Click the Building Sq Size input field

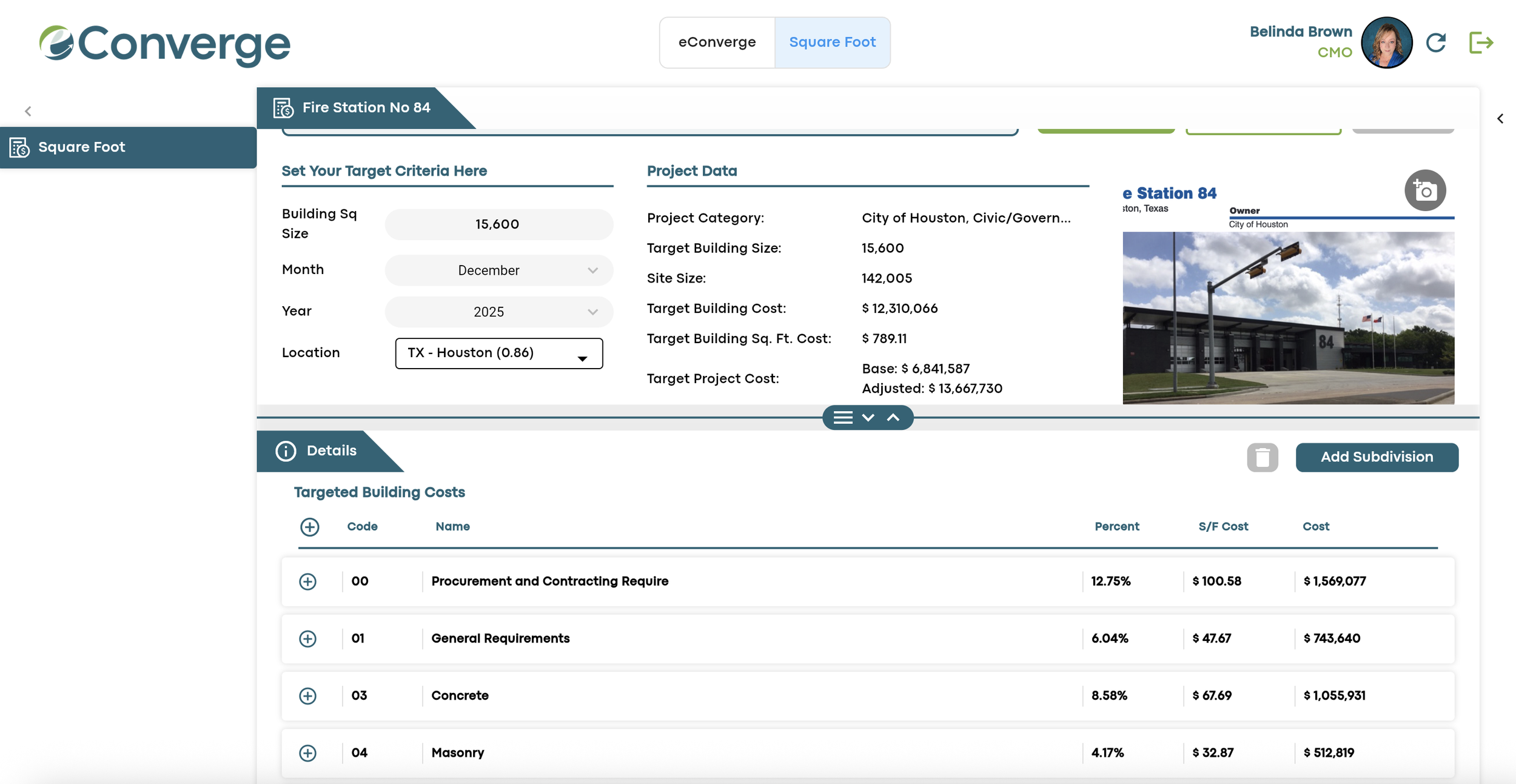click(498, 224)
